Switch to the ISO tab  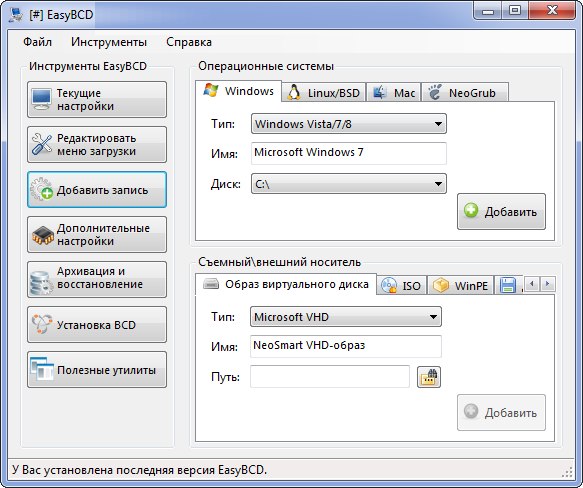click(402, 285)
